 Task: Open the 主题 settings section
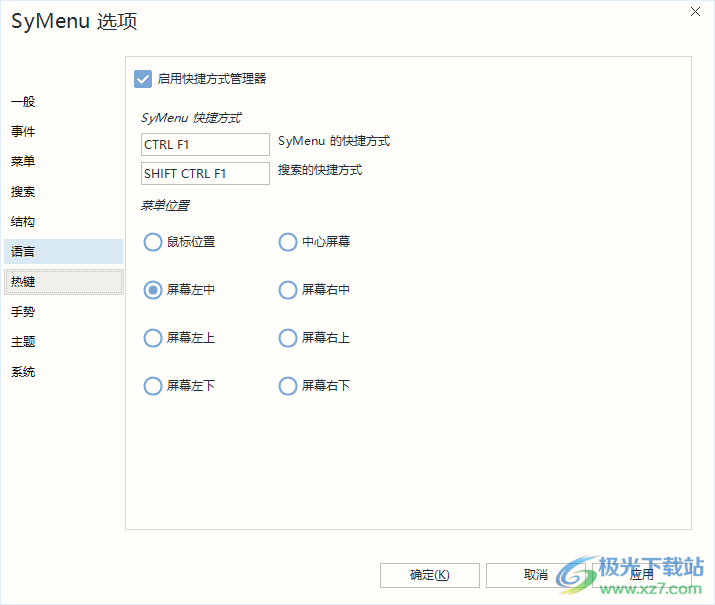[x=63, y=341]
